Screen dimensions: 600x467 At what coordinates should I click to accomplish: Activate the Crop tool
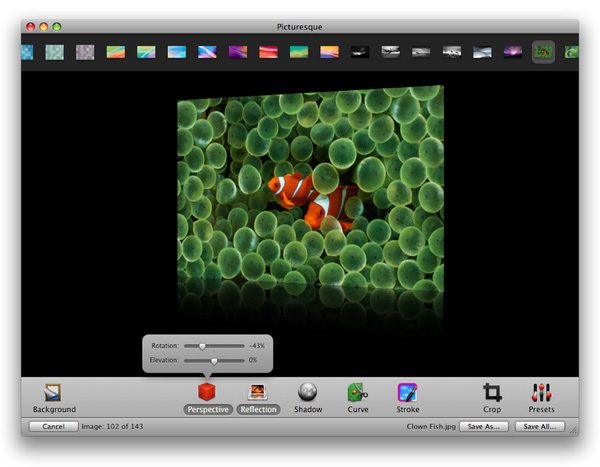click(x=492, y=392)
